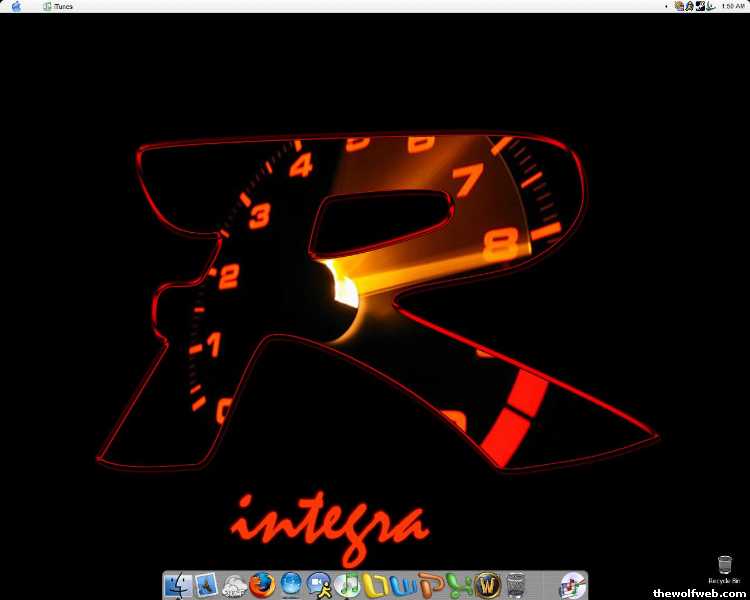Click the black-and-white tray icon
This screenshot has height=600, width=750.
click(700, 6)
